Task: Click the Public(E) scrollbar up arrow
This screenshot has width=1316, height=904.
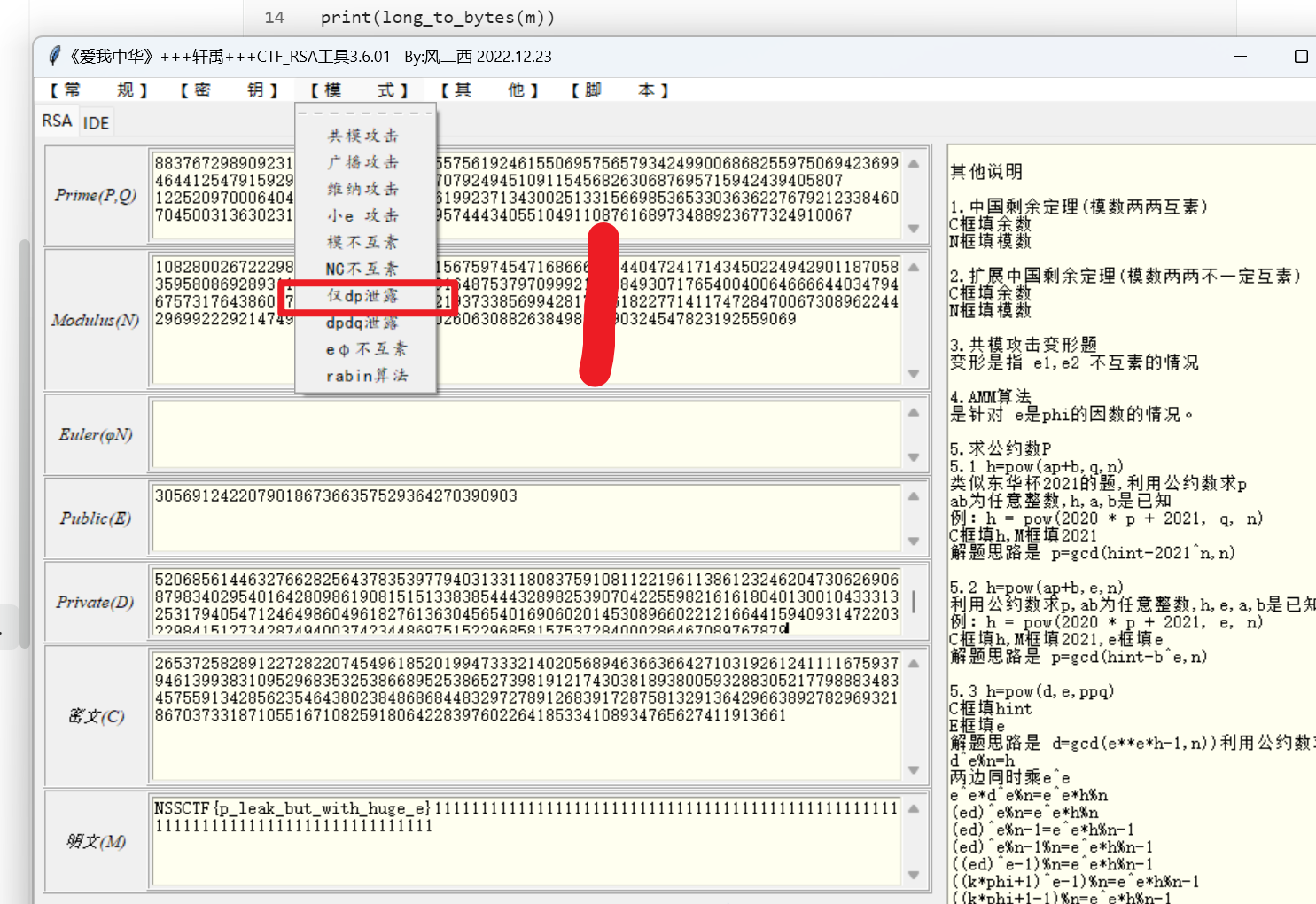Action: pos(915,495)
